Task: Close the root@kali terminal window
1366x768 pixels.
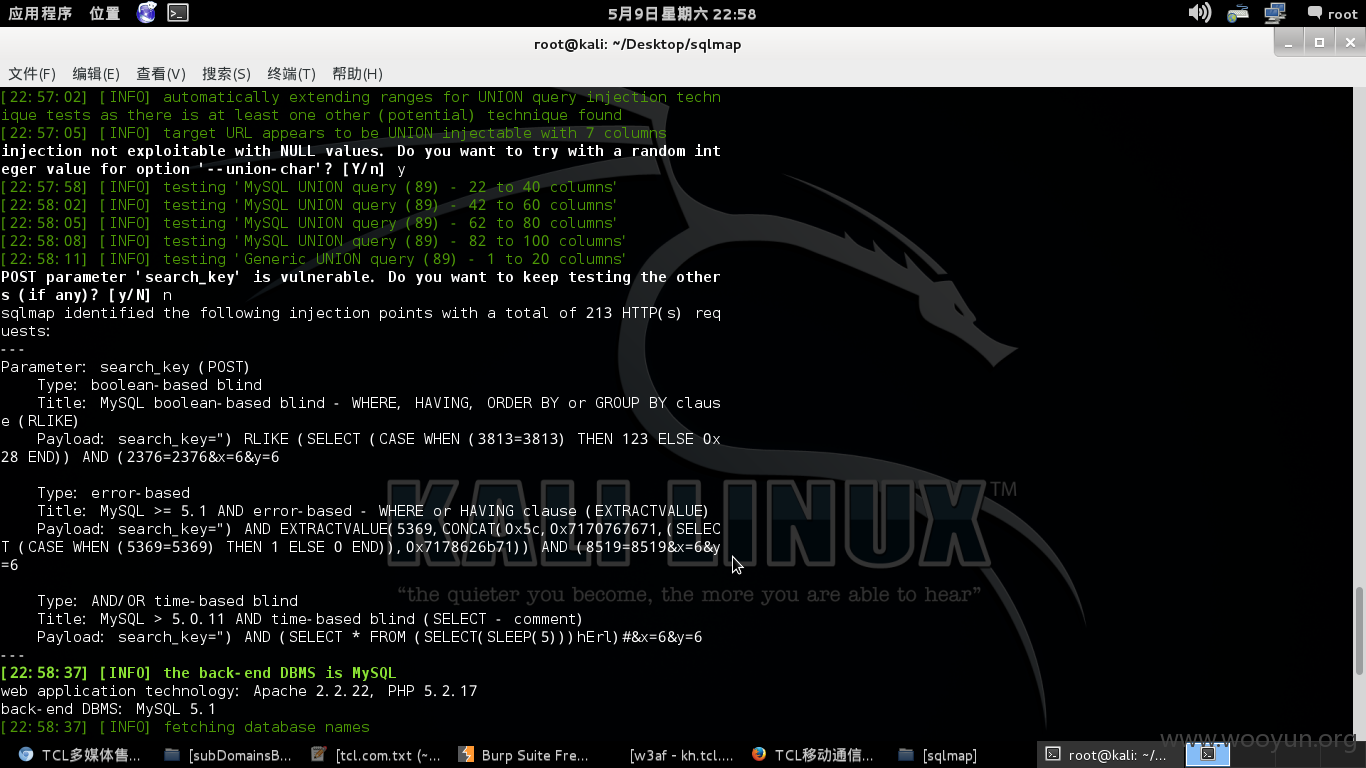Action: click(x=1349, y=42)
